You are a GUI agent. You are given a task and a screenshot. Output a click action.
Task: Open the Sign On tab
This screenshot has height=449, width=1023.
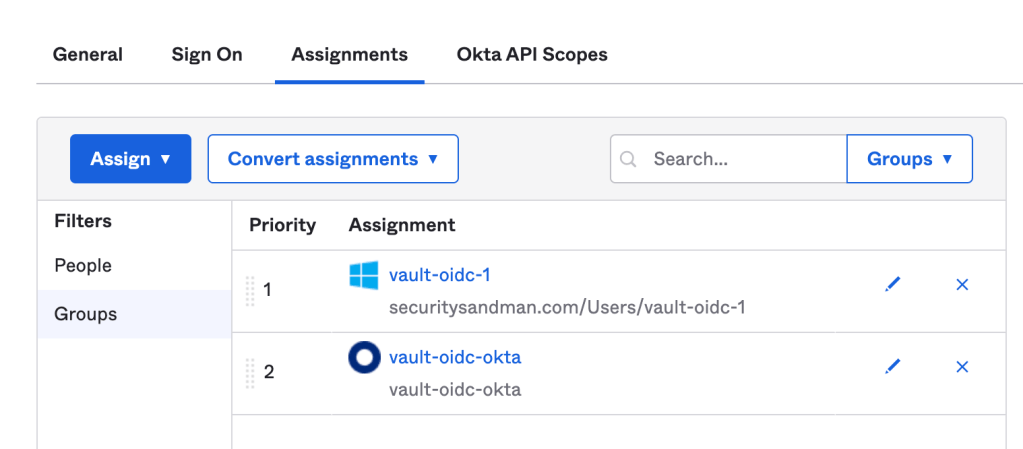coord(207,54)
